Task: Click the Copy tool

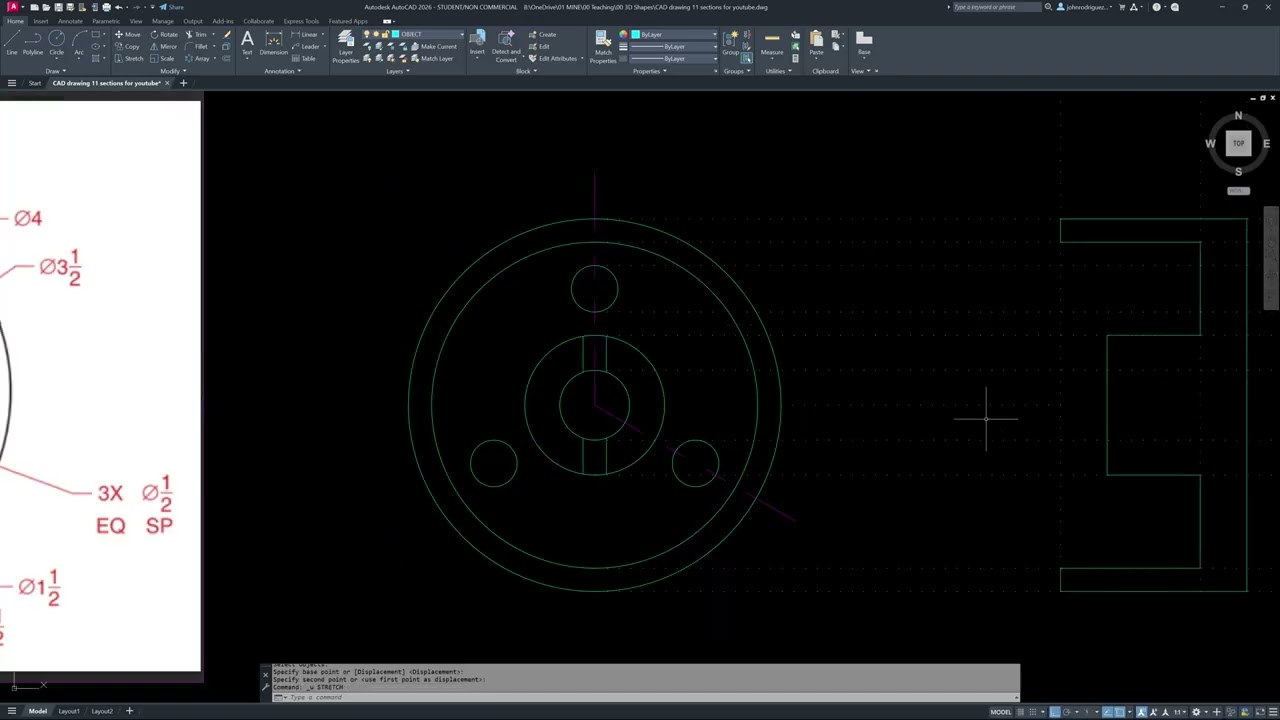Action: tap(127, 46)
